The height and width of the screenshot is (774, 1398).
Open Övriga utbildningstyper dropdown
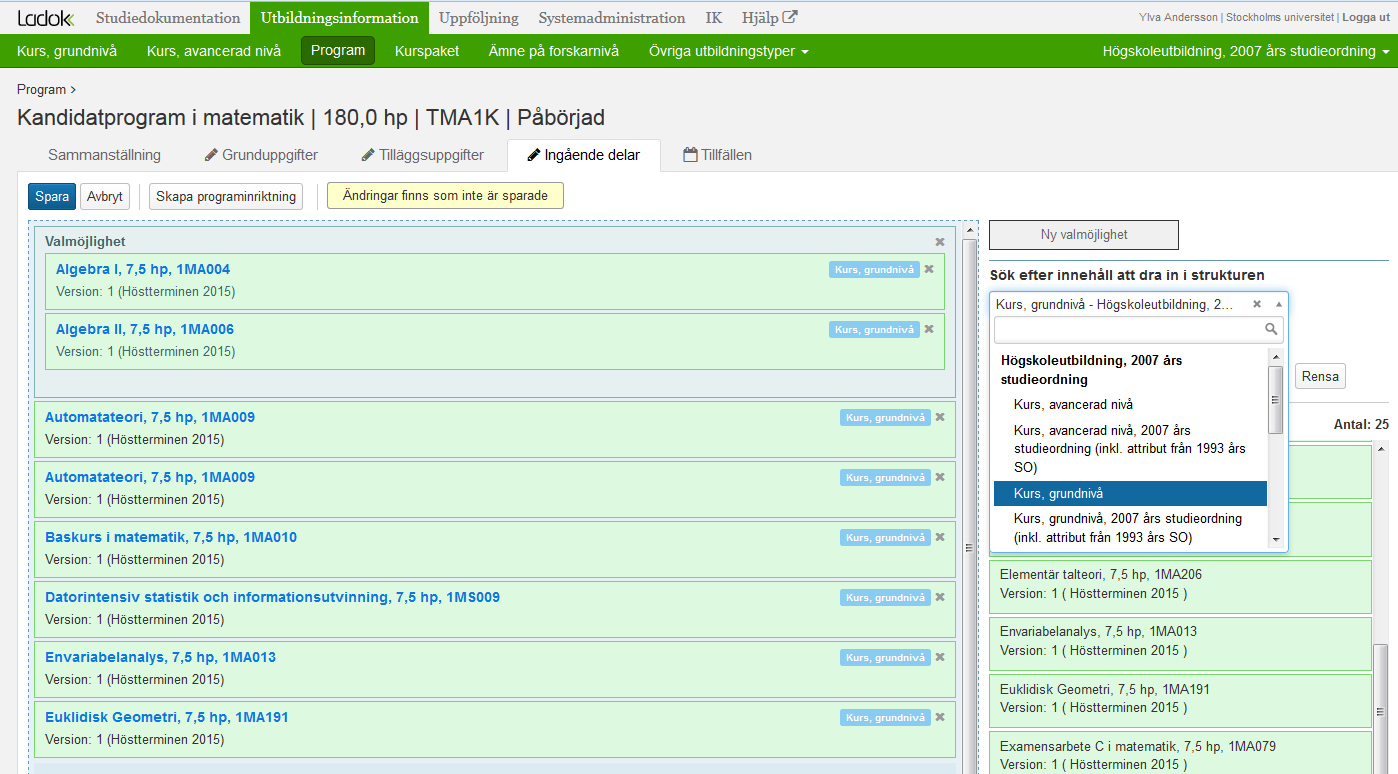pyautogui.click(x=728, y=51)
